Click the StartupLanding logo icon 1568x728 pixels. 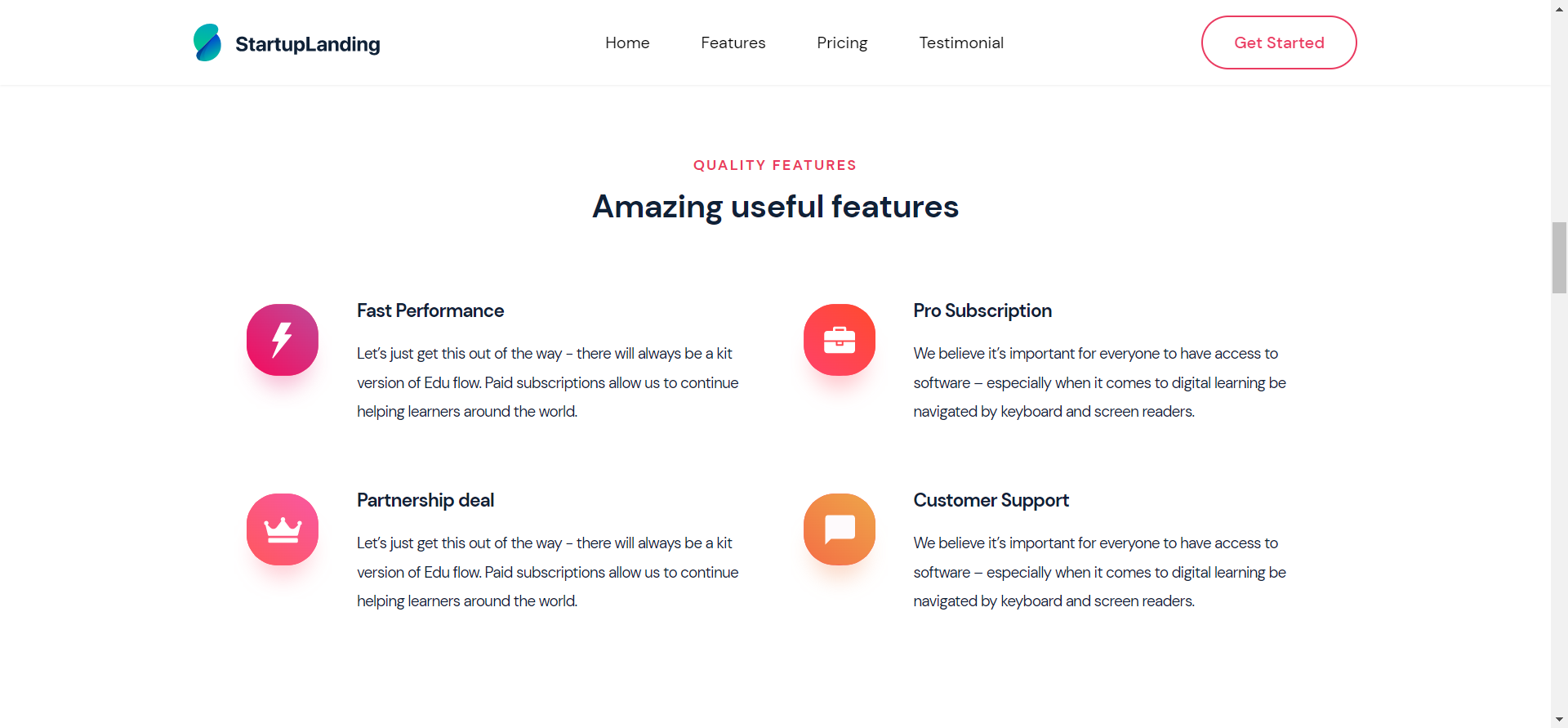207,42
